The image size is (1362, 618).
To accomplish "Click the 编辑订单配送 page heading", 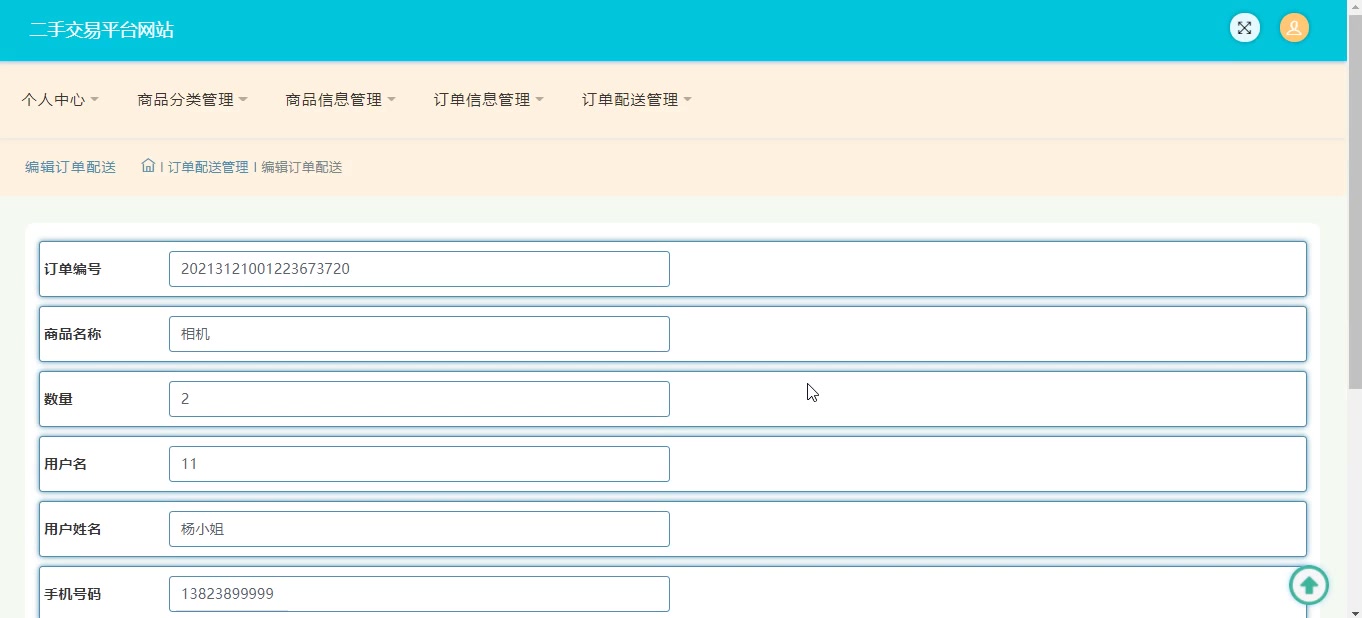I will [70, 167].
